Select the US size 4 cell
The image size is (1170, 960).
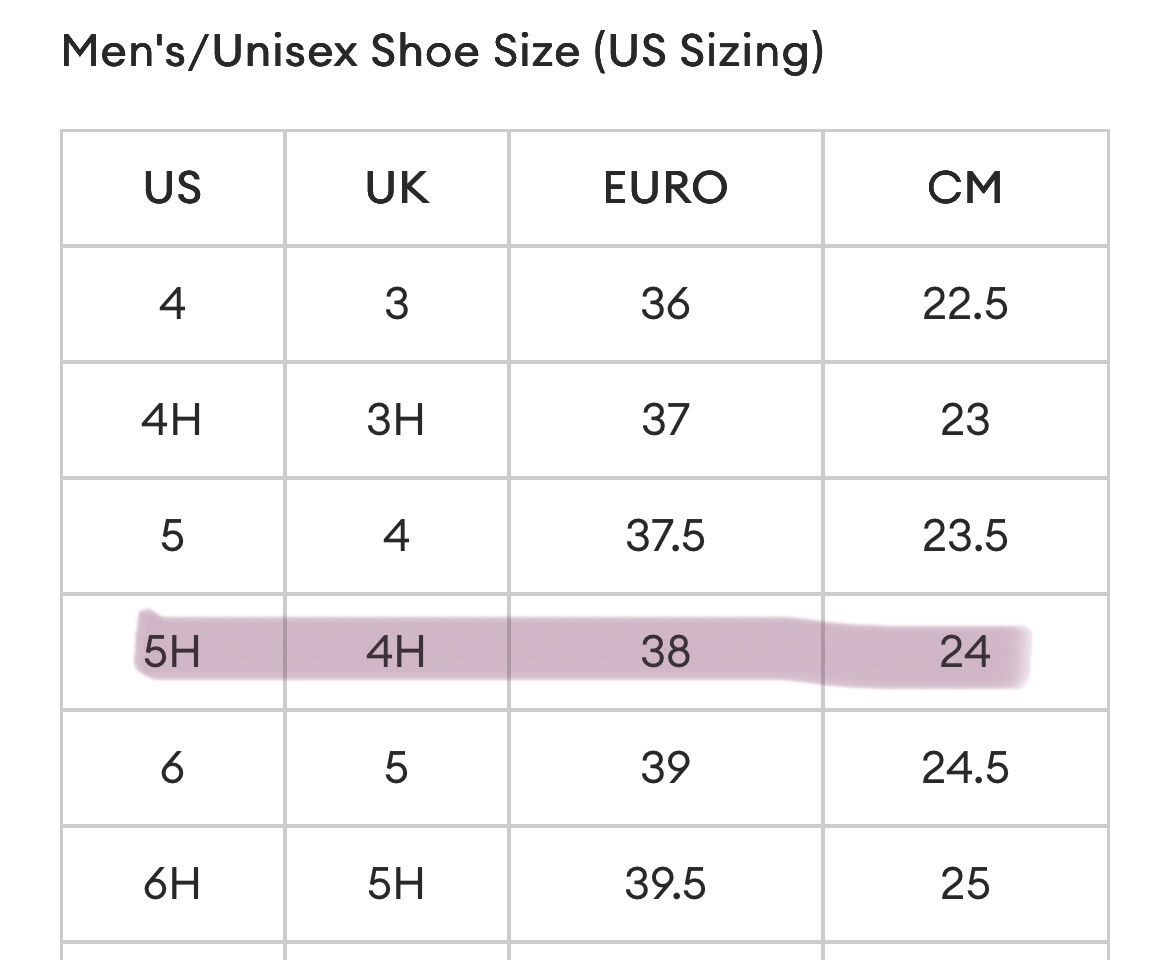tap(173, 304)
